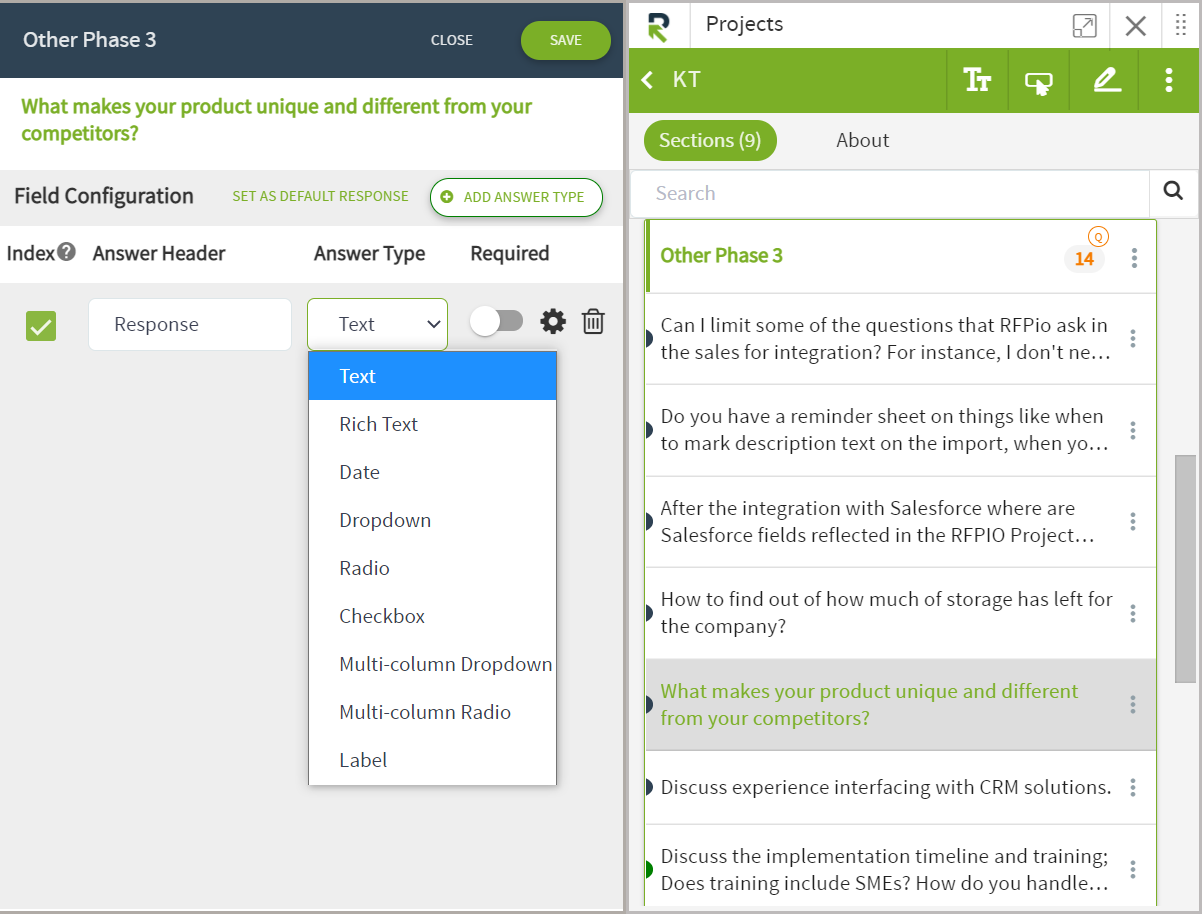Open 'Discuss experience interfacing with CRM solutions'
The width and height of the screenshot is (1202, 914).
[x=886, y=788]
